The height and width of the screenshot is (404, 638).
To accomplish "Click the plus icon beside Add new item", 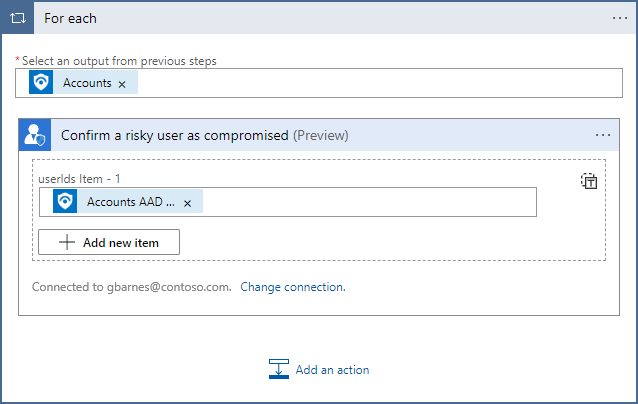I will 67,242.
